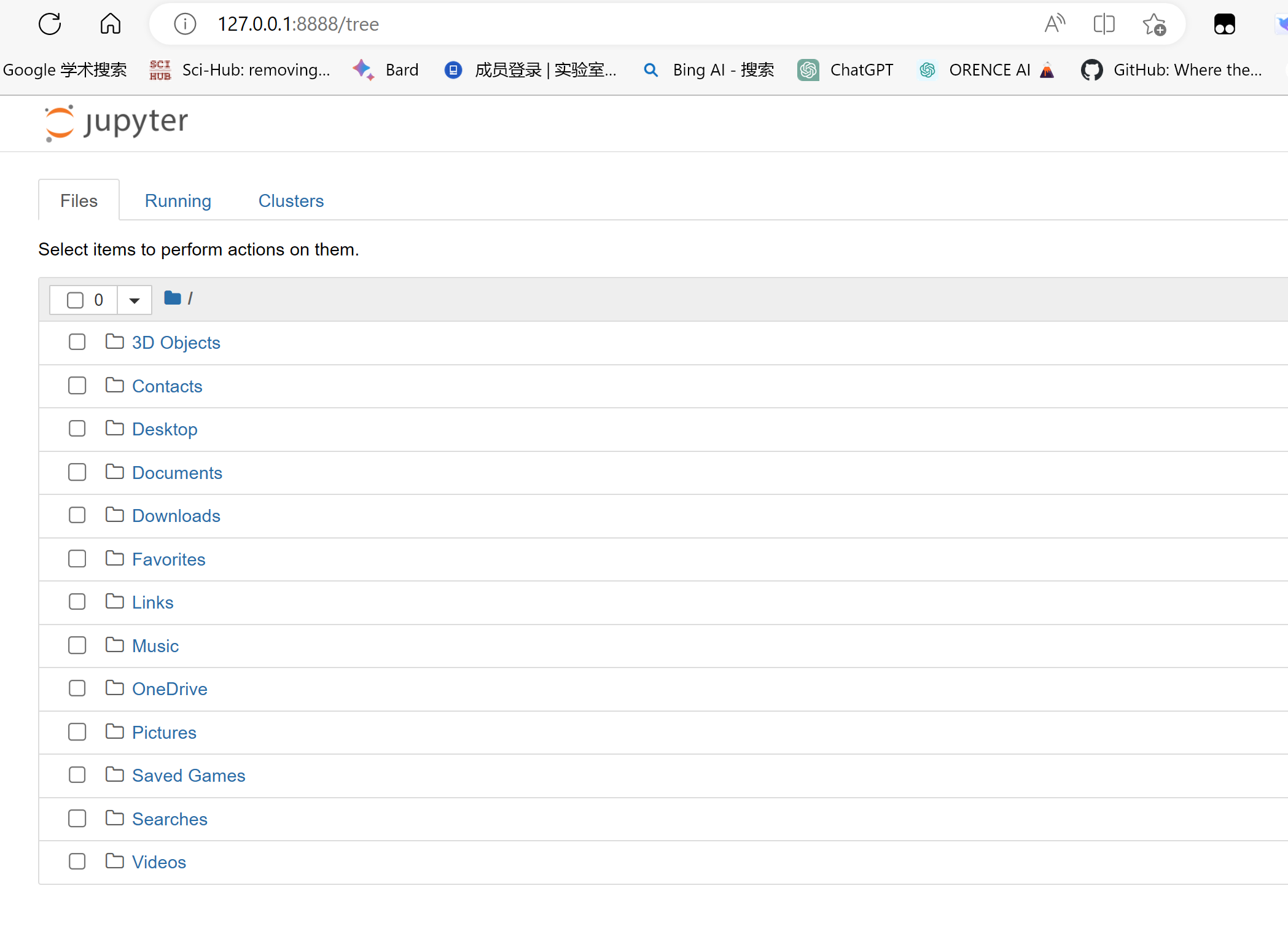Switch to the Running tab
Image resolution: width=1288 pixels, height=950 pixels.
(178, 201)
